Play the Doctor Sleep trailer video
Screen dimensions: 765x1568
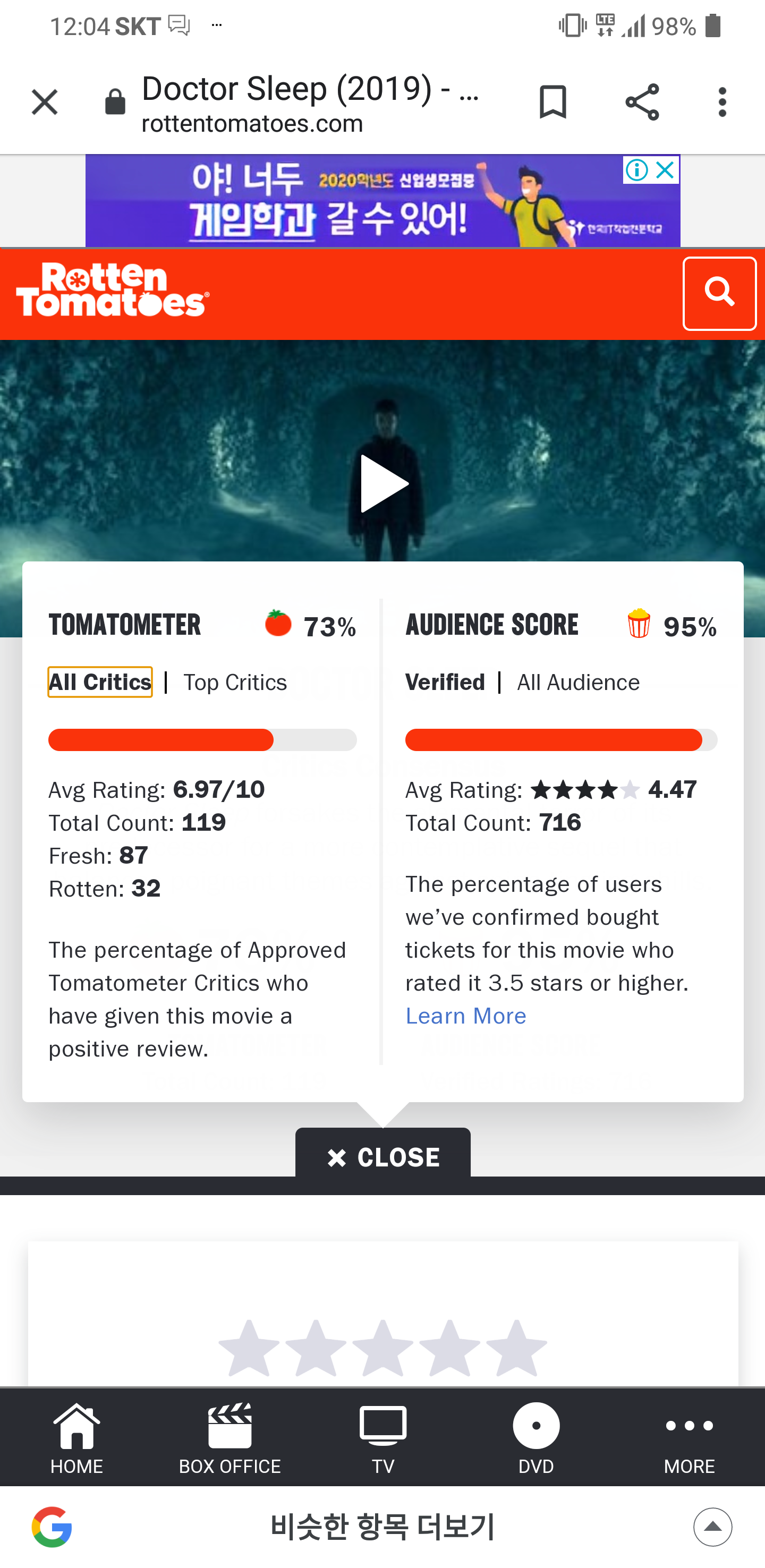point(383,484)
